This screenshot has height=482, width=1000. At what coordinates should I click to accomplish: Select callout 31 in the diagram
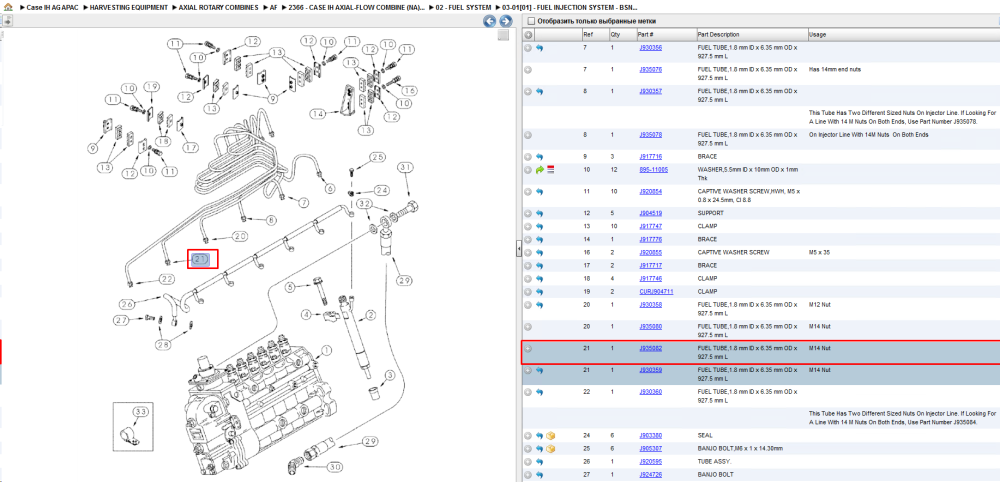tap(406, 167)
